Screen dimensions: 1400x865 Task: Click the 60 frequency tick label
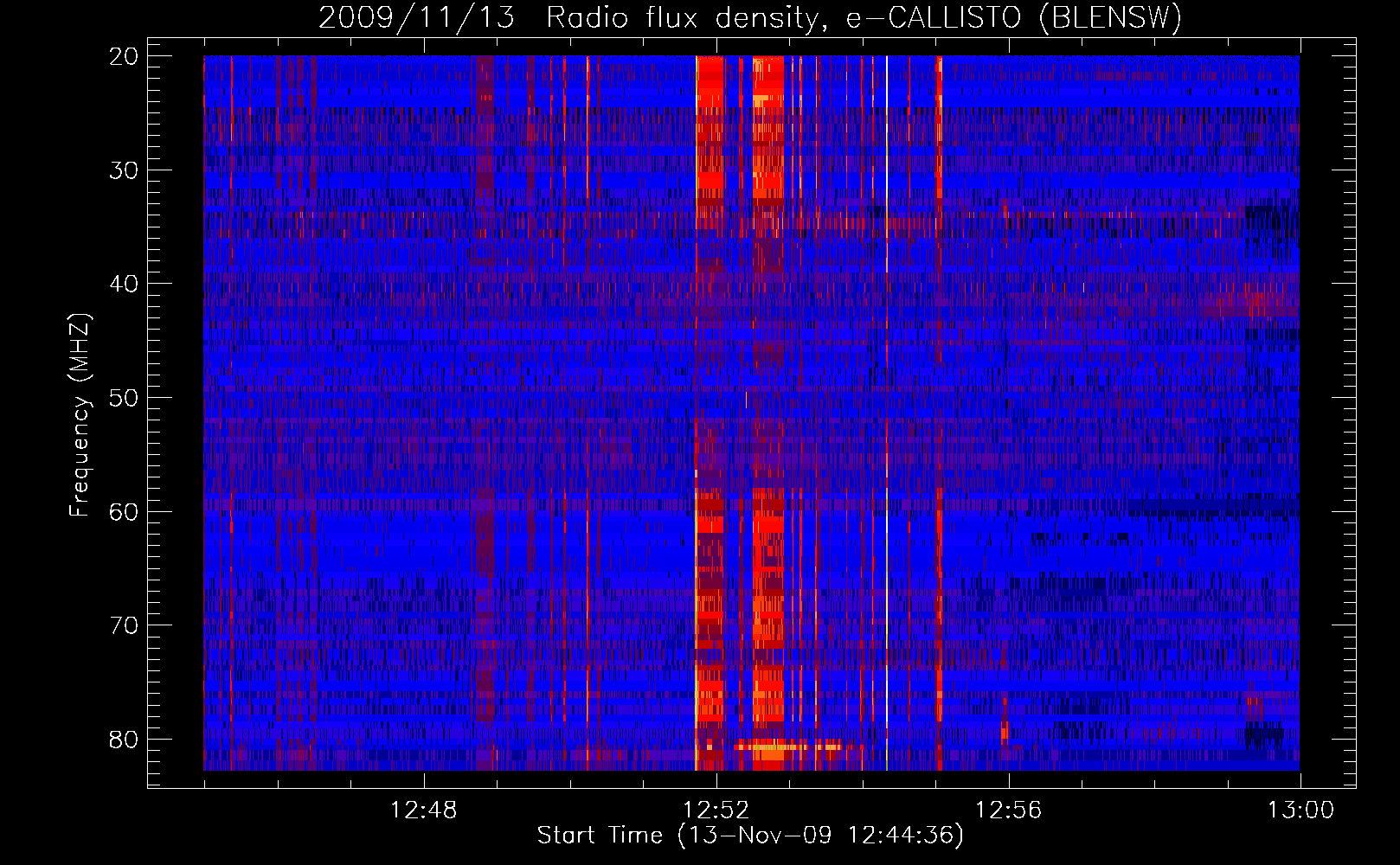pyautogui.click(x=124, y=511)
